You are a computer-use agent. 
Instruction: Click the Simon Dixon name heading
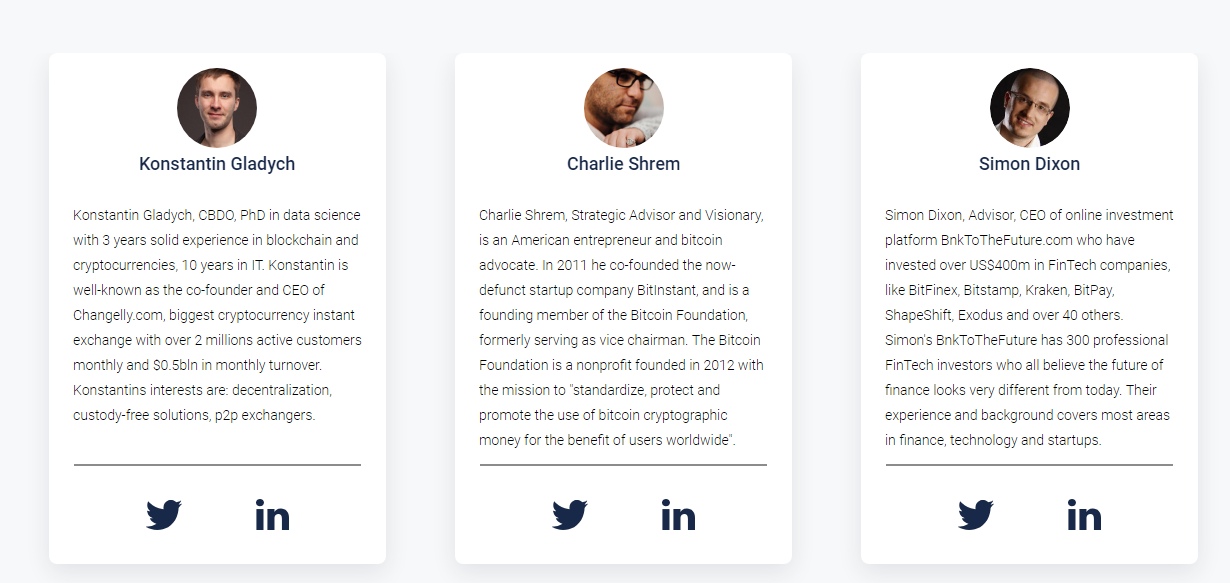point(1029,164)
